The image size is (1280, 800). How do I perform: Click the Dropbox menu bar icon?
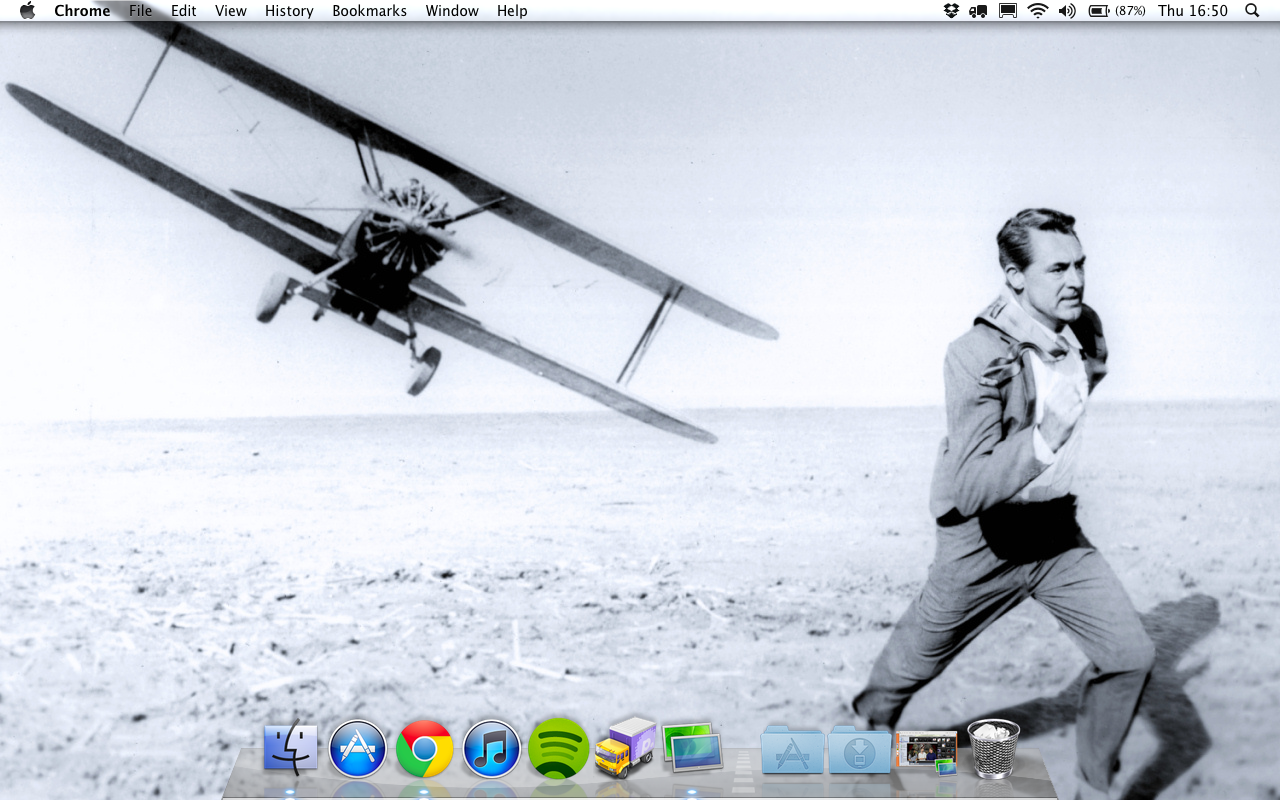point(951,11)
